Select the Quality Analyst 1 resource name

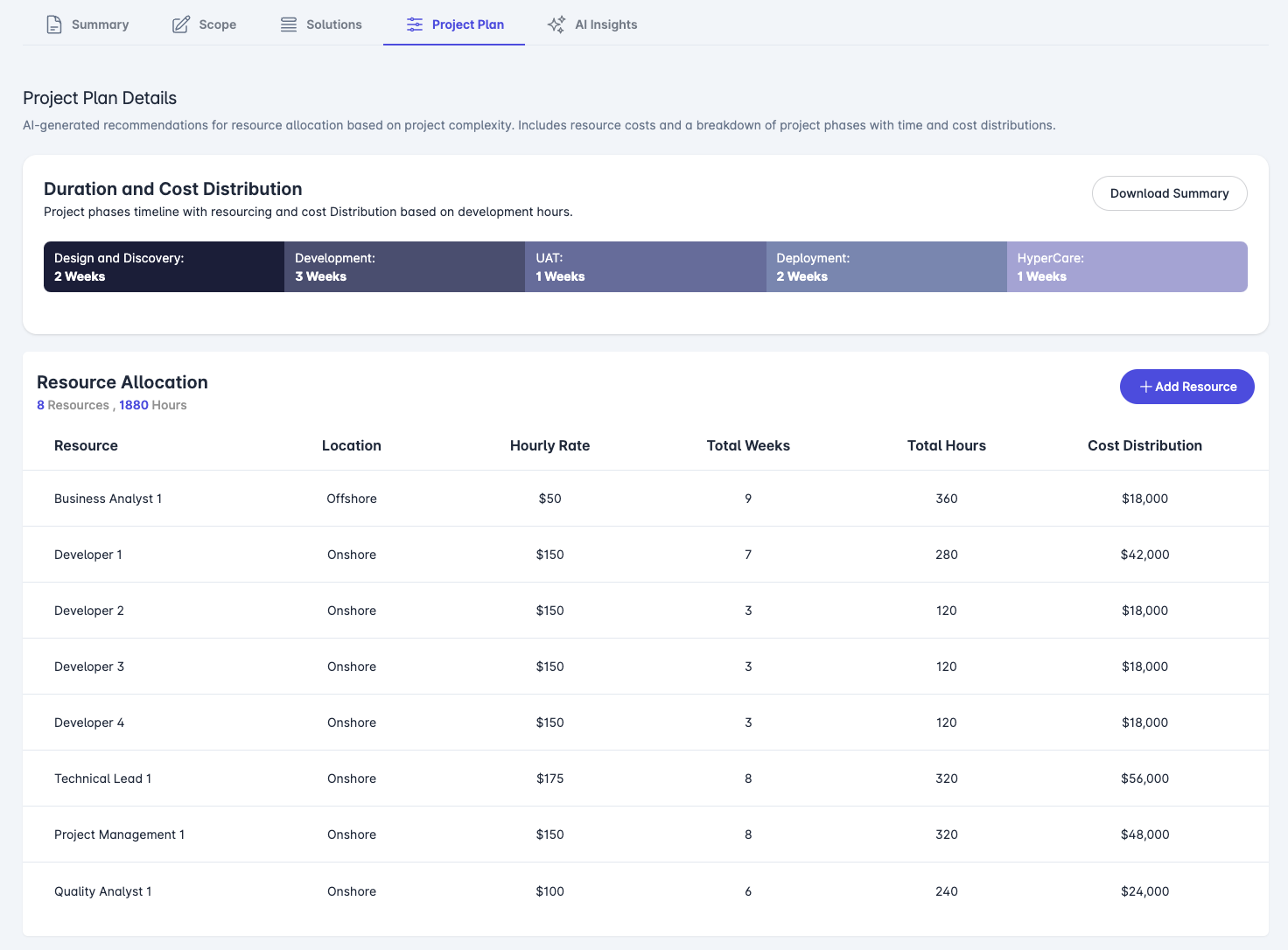coord(102,891)
